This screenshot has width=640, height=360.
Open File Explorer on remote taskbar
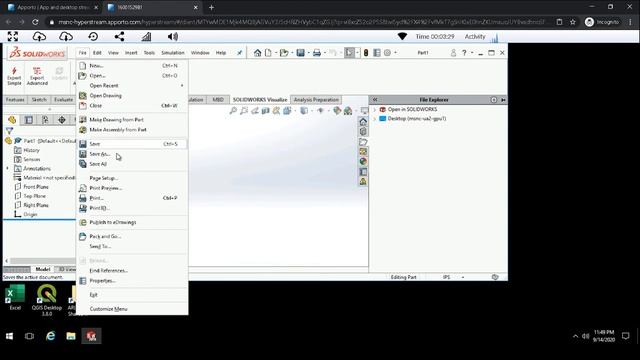(71, 336)
